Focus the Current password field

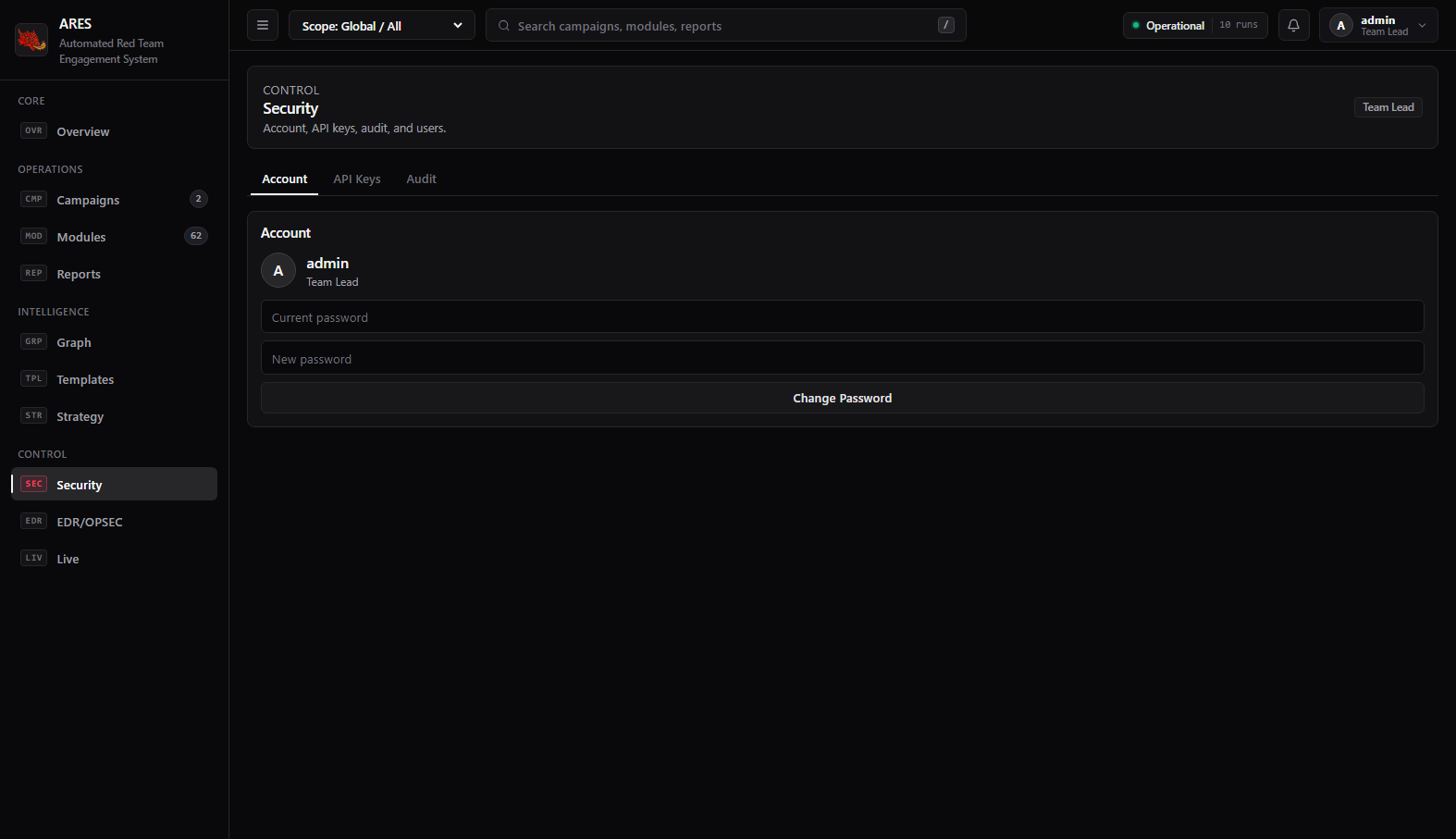tap(842, 316)
